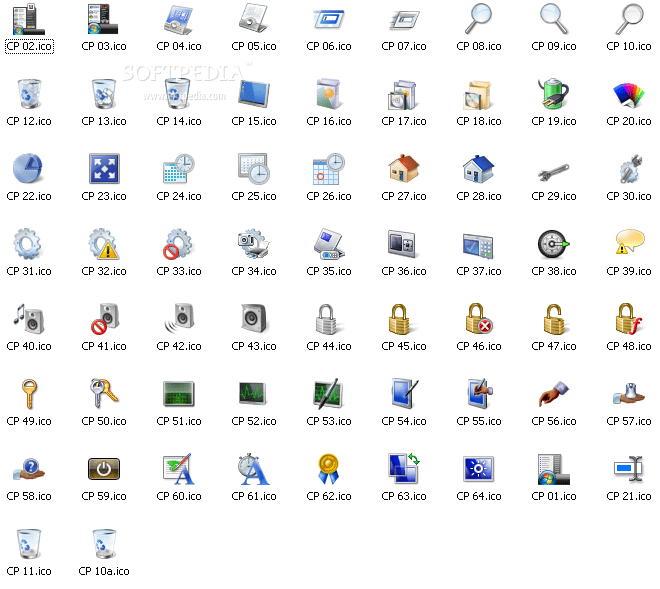Select the CP 50.ico two keys icon
The width and height of the screenshot is (660, 589).
(104, 394)
